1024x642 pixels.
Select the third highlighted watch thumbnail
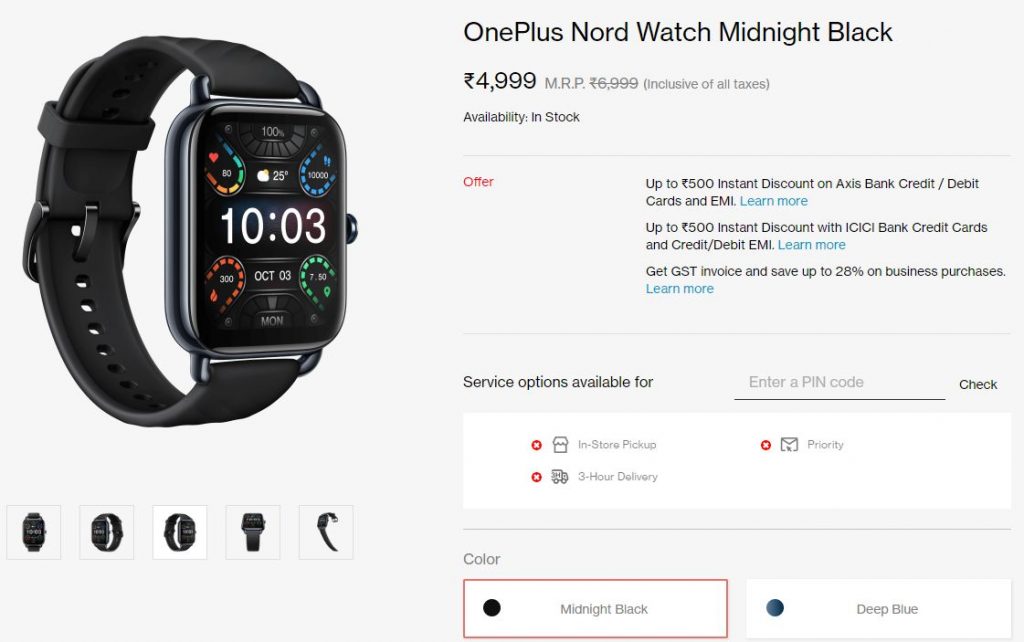180,532
